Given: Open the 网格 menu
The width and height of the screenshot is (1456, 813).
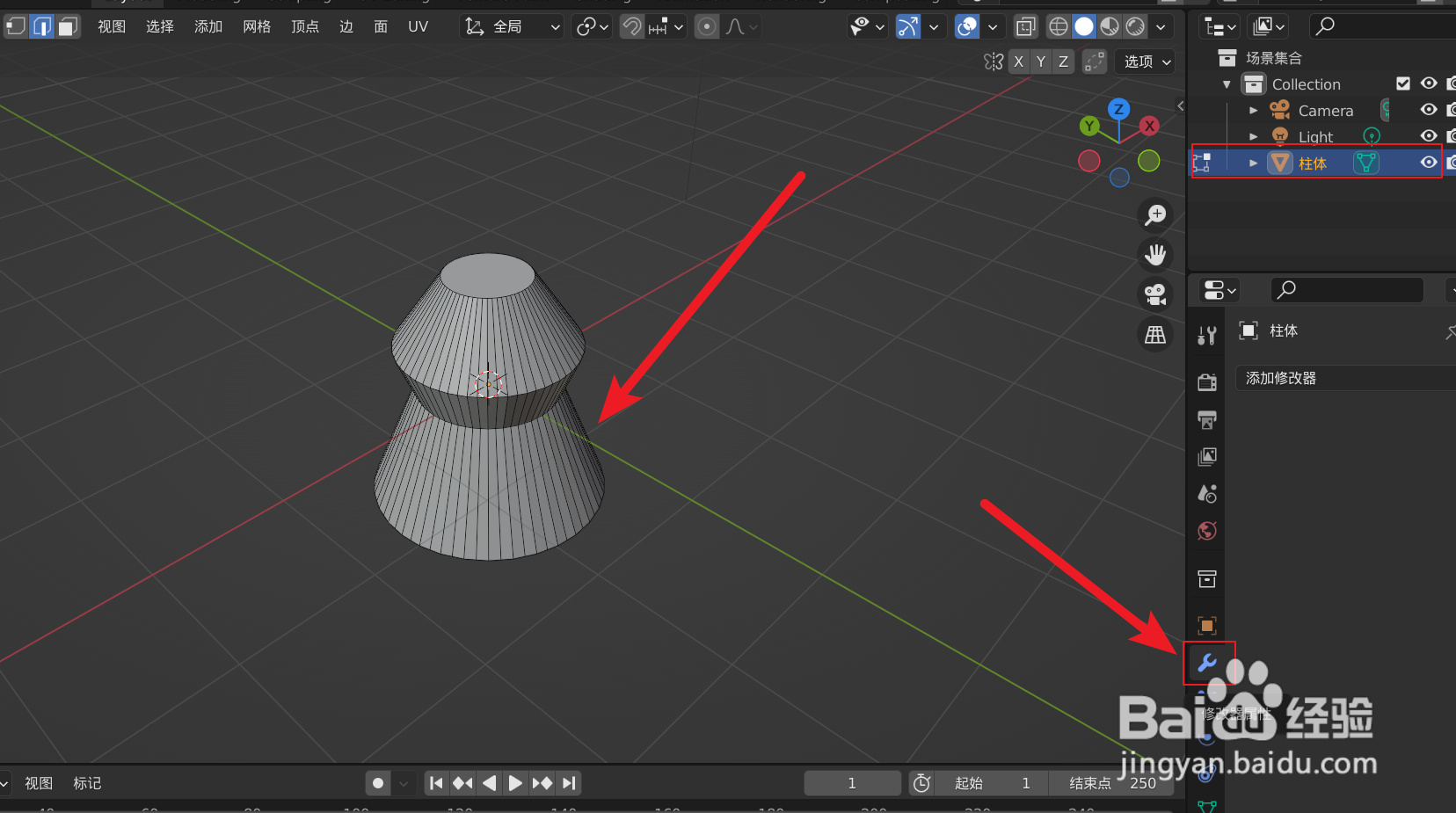Looking at the screenshot, I should point(257,26).
